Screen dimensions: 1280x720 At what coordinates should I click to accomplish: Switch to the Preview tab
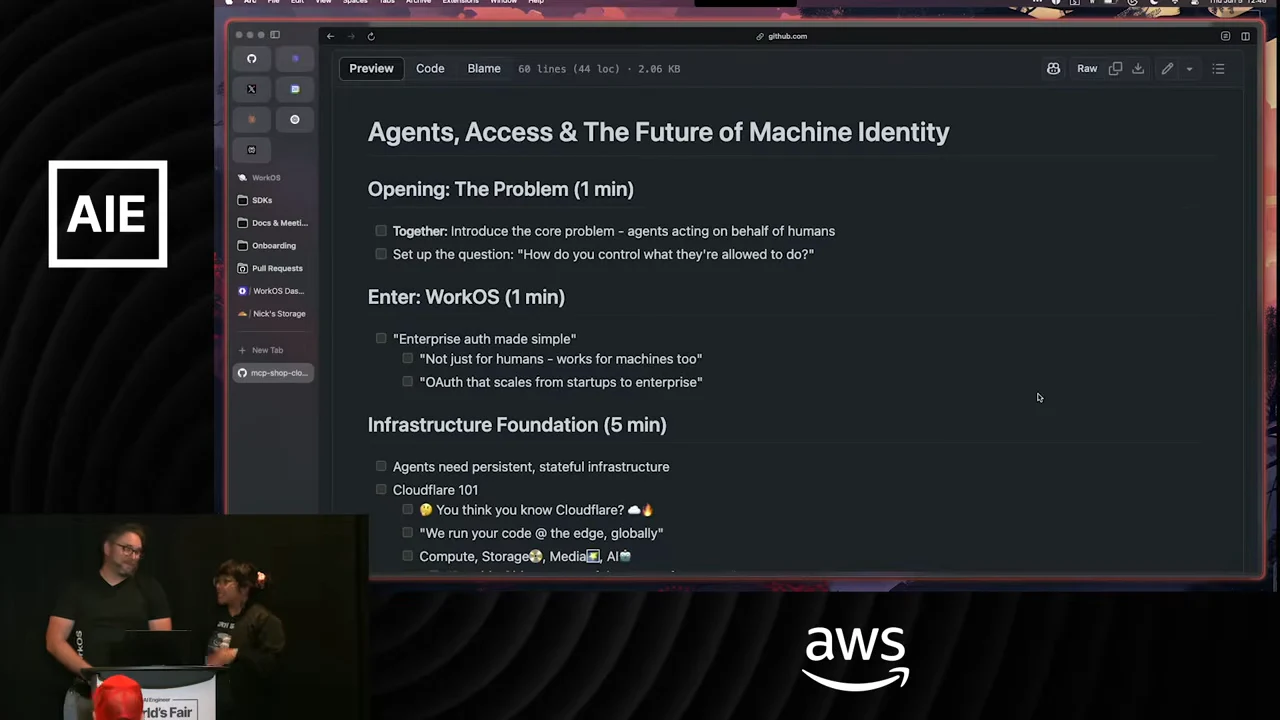371,69
